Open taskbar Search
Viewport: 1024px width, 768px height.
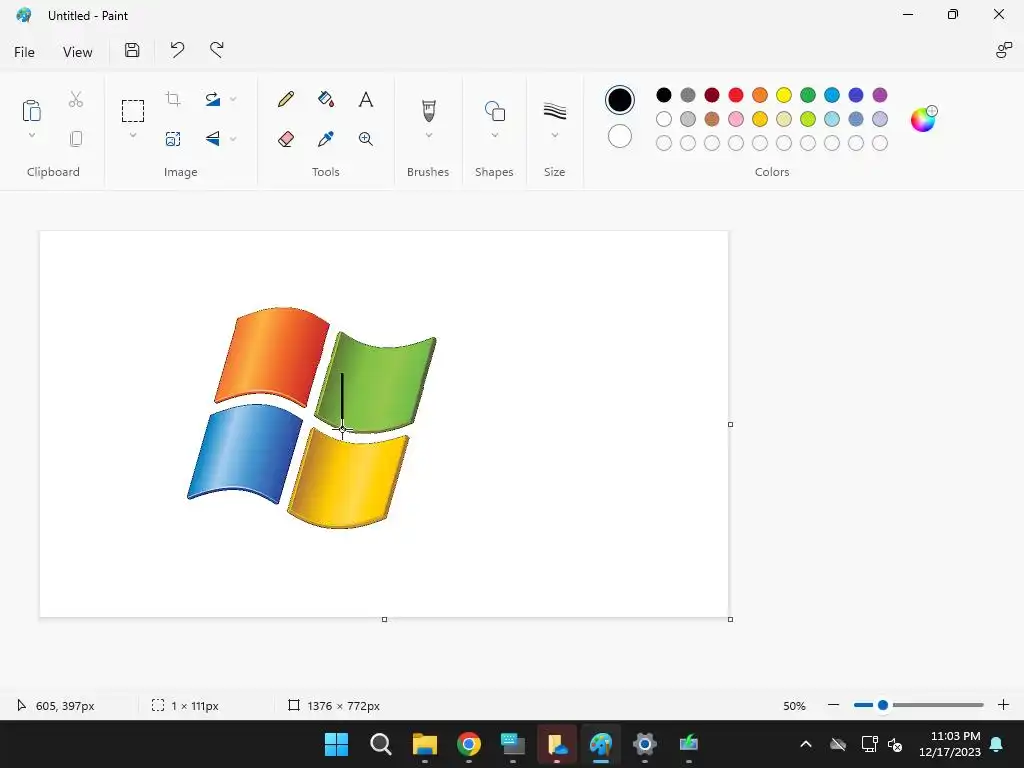tap(380, 744)
